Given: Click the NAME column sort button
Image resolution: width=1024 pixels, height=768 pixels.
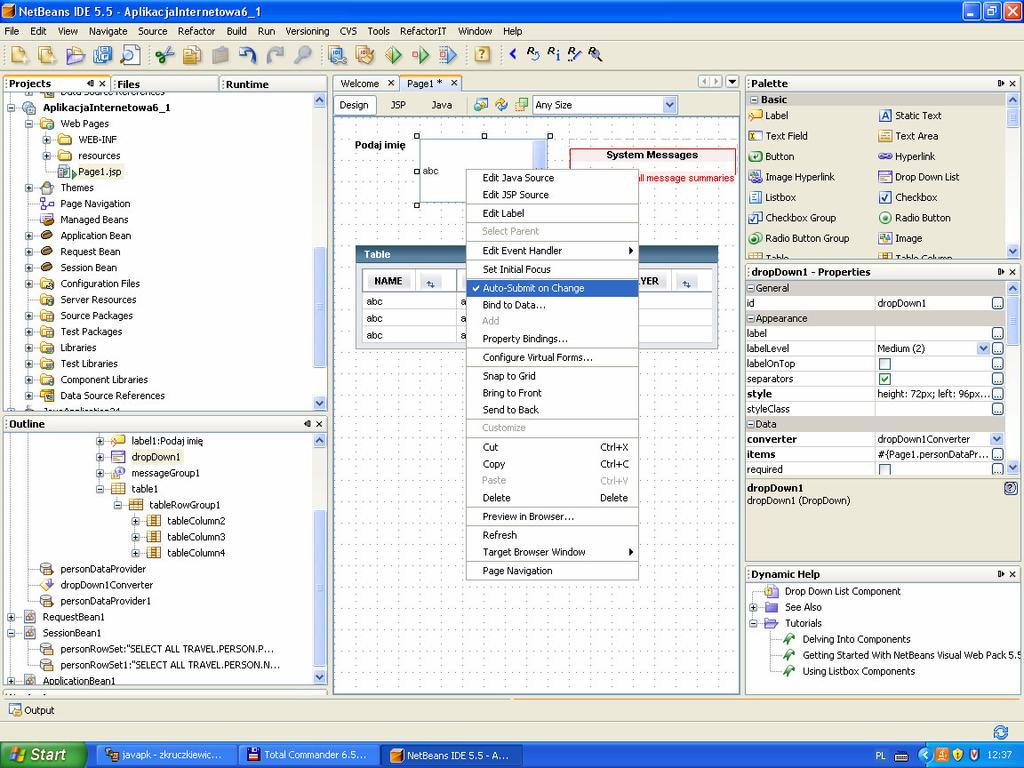Looking at the screenshot, I should [x=430, y=282].
